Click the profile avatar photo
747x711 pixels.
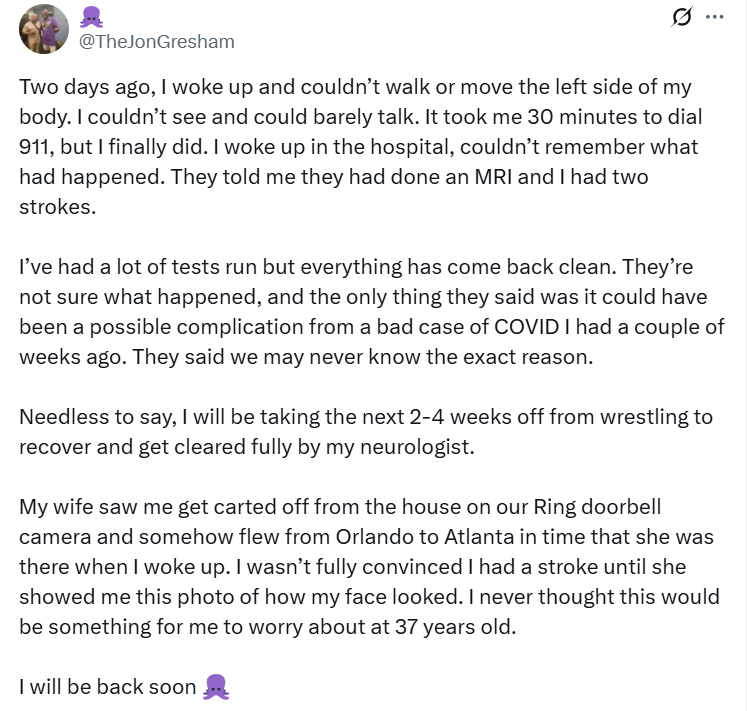[44, 29]
